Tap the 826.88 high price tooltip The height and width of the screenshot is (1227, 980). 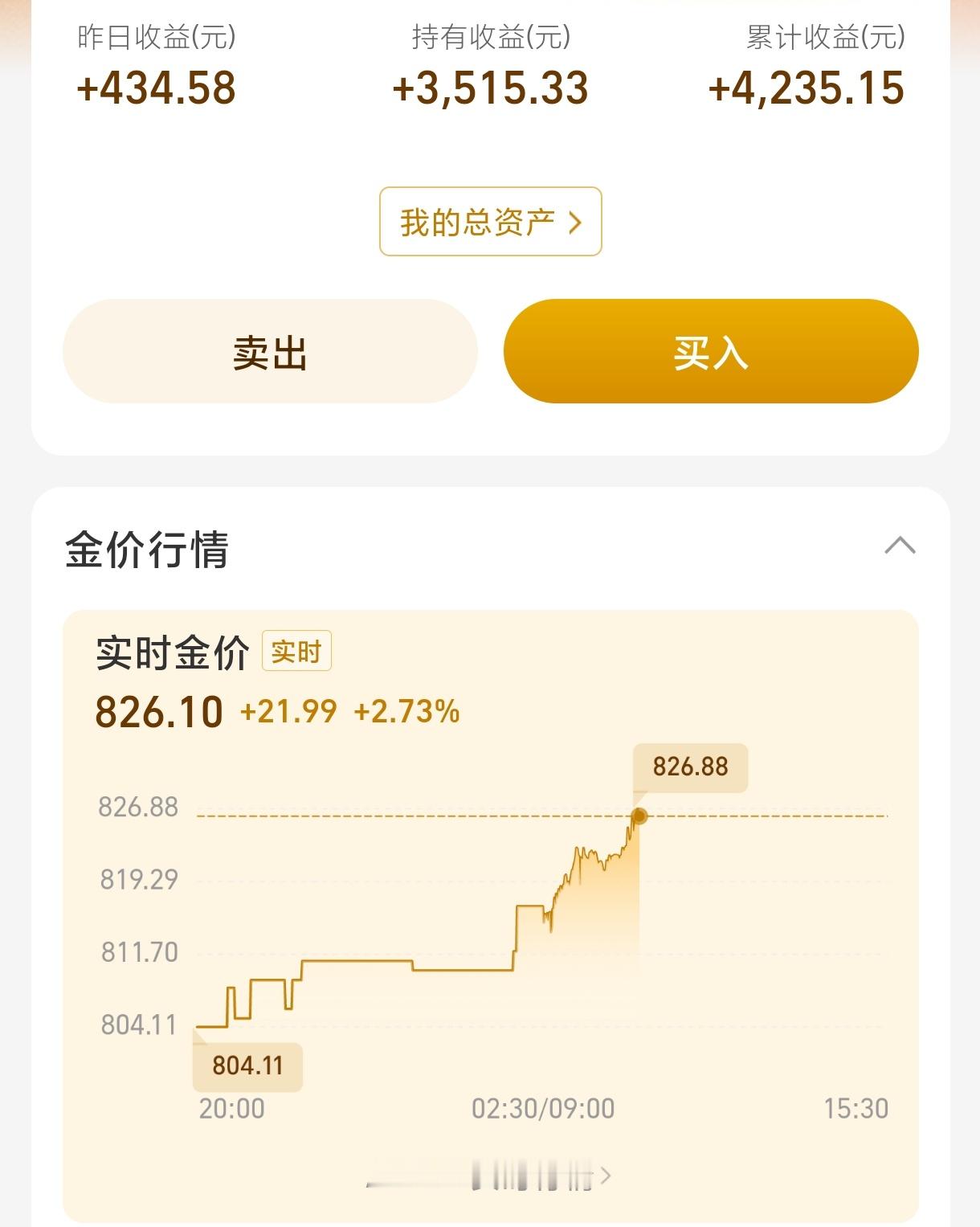691,767
